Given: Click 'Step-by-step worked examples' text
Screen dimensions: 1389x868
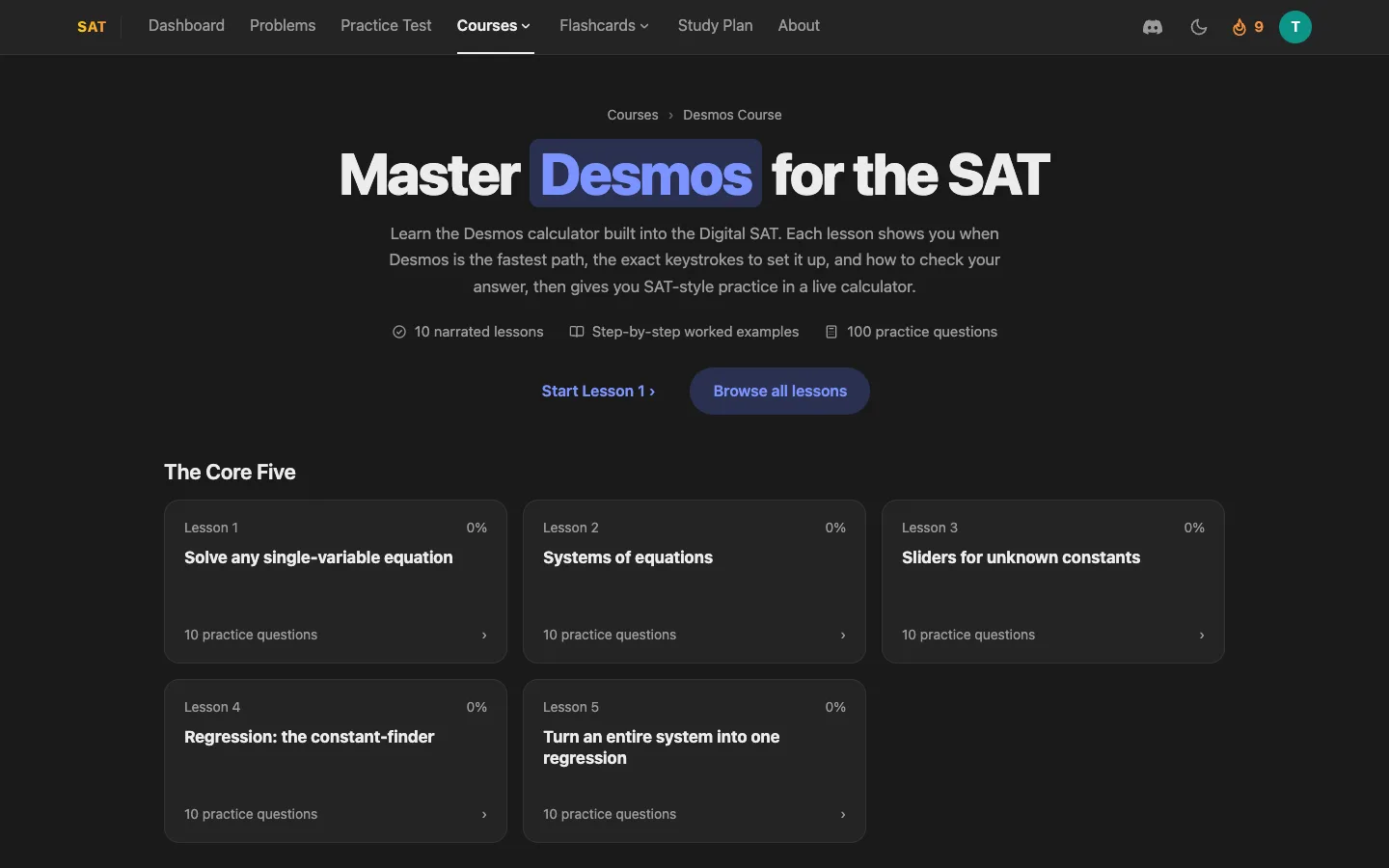Looking at the screenshot, I should [695, 332].
